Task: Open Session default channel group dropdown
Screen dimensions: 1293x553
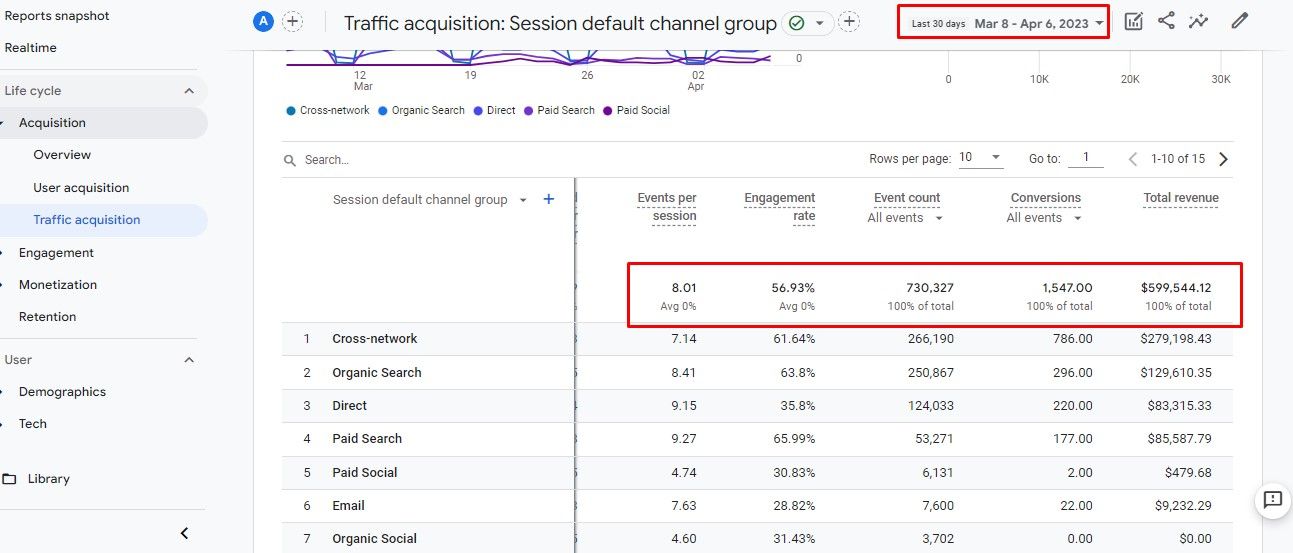Action: tap(430, 200)
